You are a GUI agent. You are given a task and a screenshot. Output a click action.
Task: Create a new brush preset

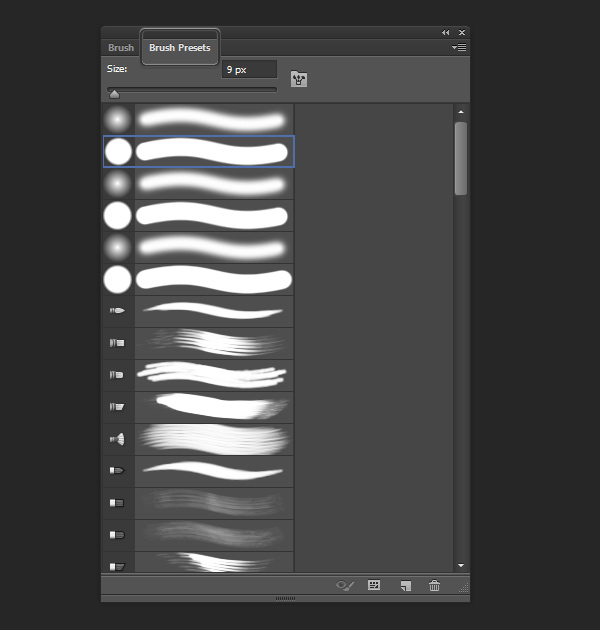tap(405, 586)
